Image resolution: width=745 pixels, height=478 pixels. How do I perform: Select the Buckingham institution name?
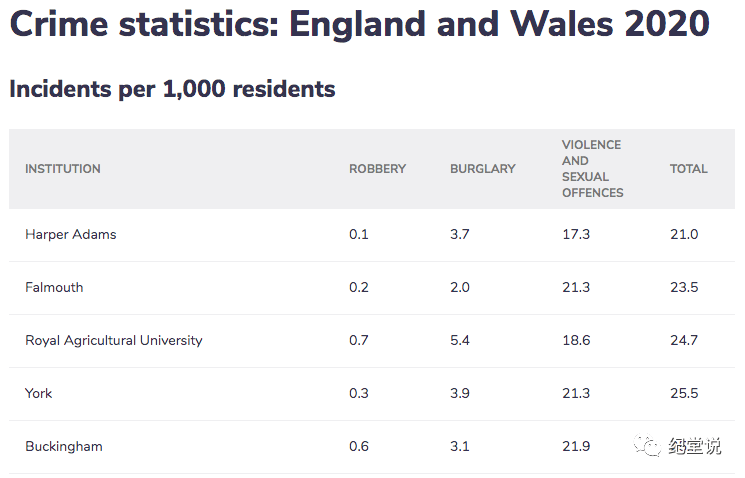pos(64,446)
